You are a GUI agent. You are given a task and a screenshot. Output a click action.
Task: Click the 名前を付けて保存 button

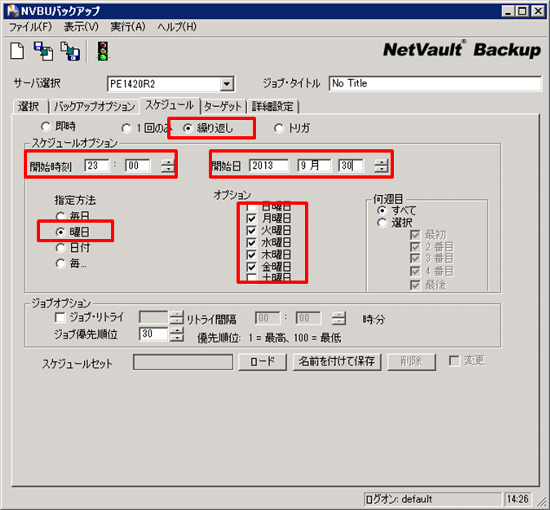(337, 362)
